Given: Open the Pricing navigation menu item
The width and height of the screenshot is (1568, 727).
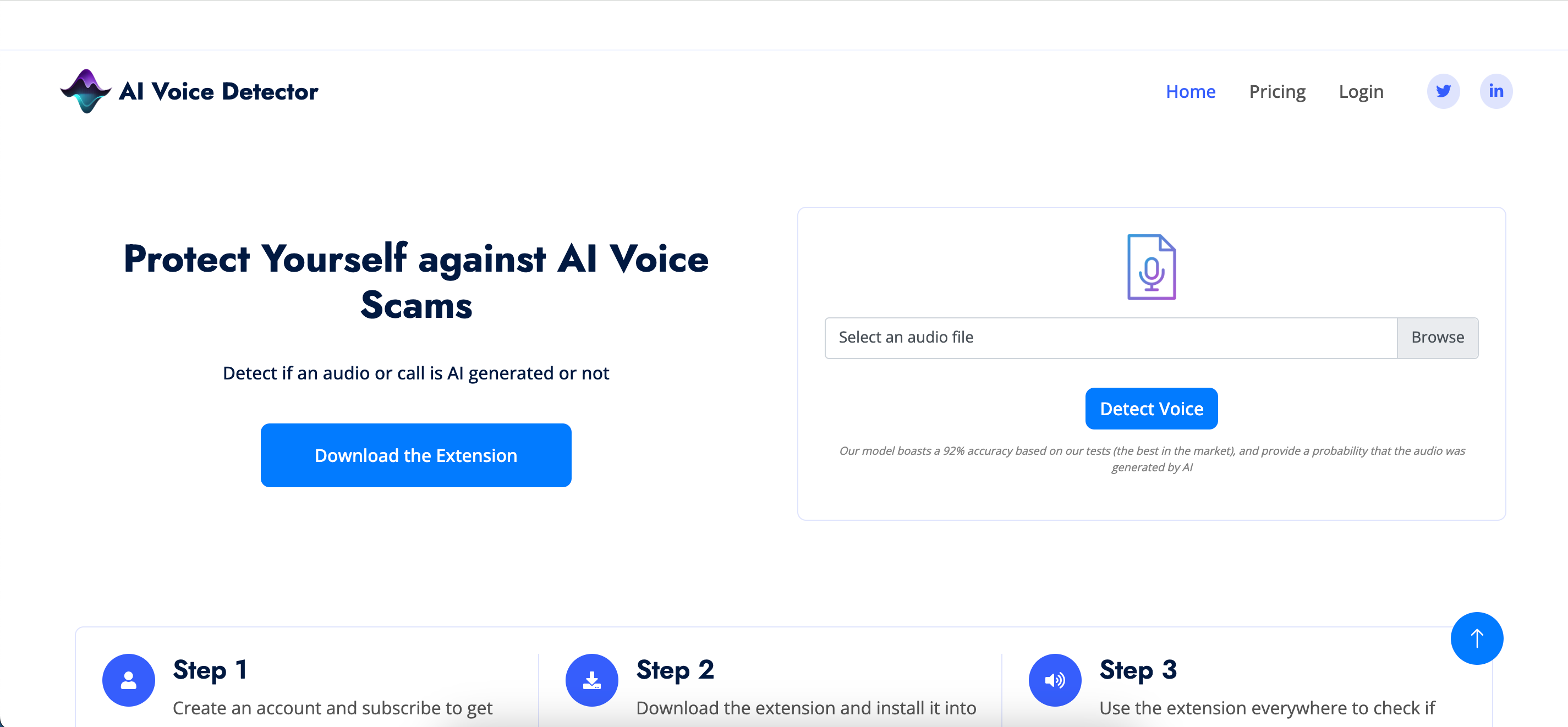Looking at the screenshot, I should (x=1277, y=91).
